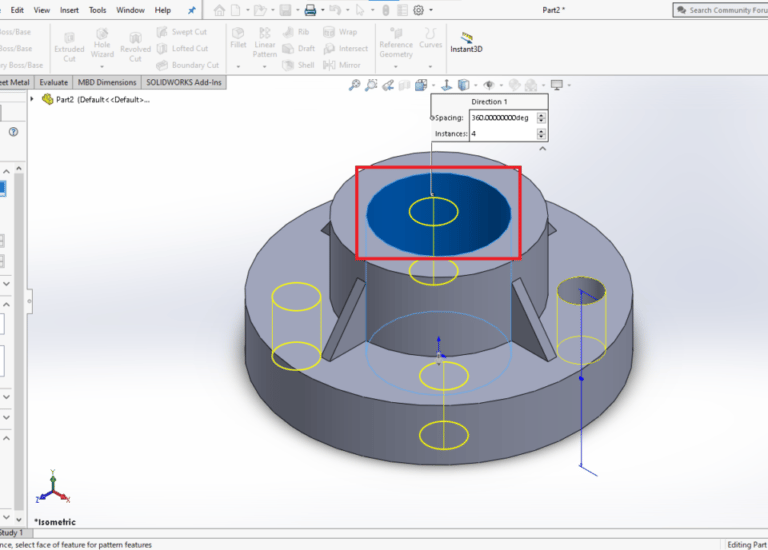Select the Shell feature tool
This screenshot has width=768, height=550.
click(x=298, y=65)
